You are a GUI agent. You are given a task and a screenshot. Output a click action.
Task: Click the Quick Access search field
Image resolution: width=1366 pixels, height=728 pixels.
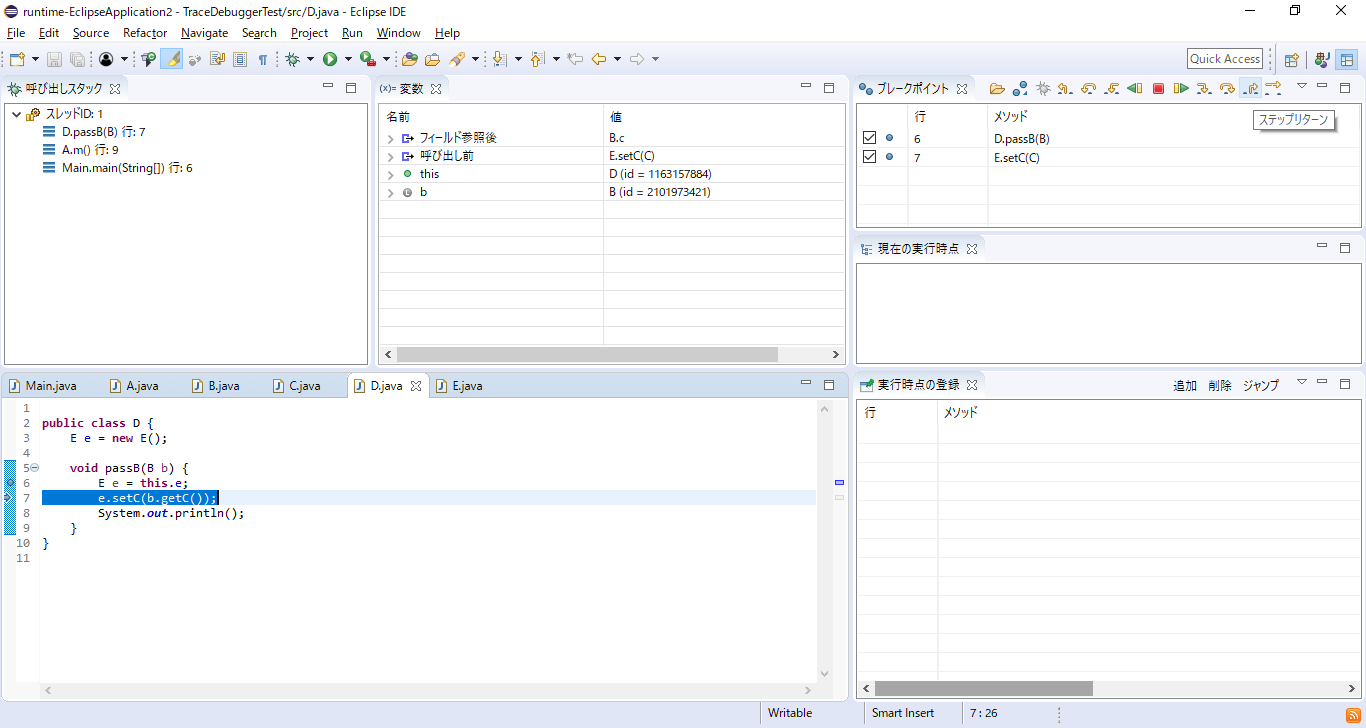point(1225,59)
